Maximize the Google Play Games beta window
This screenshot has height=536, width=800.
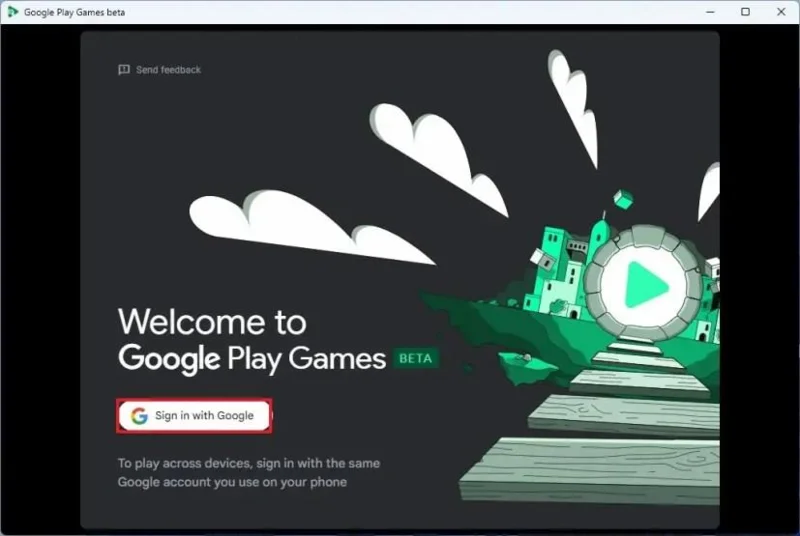click(x=745, y=12)
